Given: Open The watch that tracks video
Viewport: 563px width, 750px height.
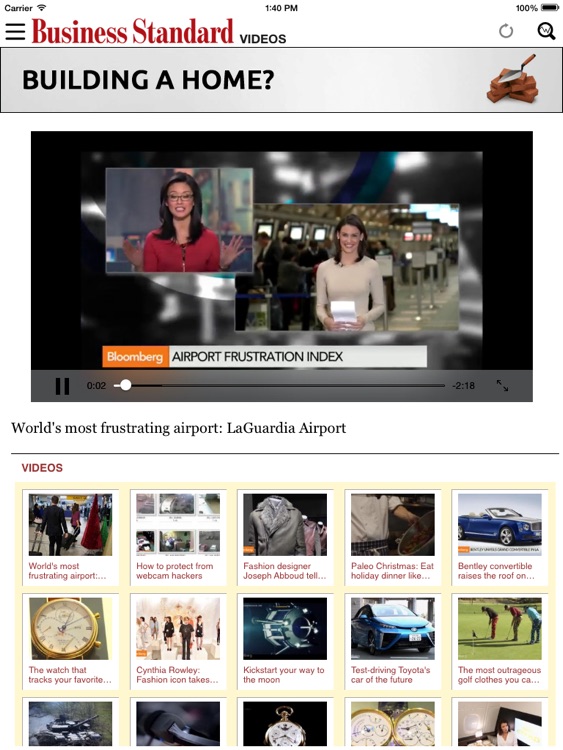Looking at the screenshot, I should [70, 629].
